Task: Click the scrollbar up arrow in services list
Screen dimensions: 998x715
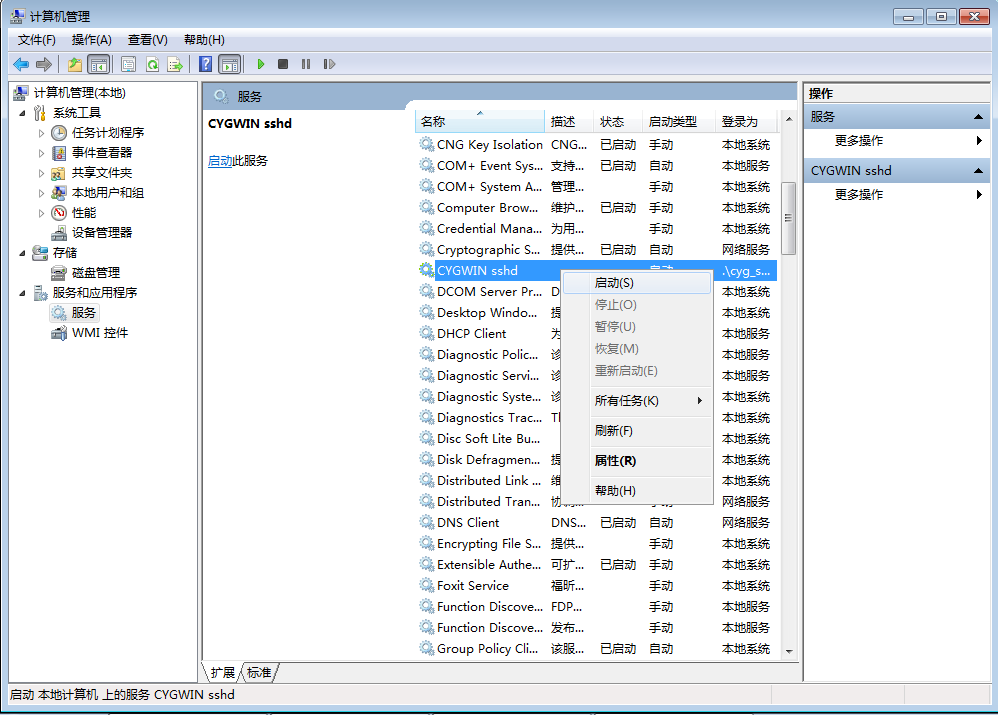Action: pyautogui.click(x=789, y=119)
